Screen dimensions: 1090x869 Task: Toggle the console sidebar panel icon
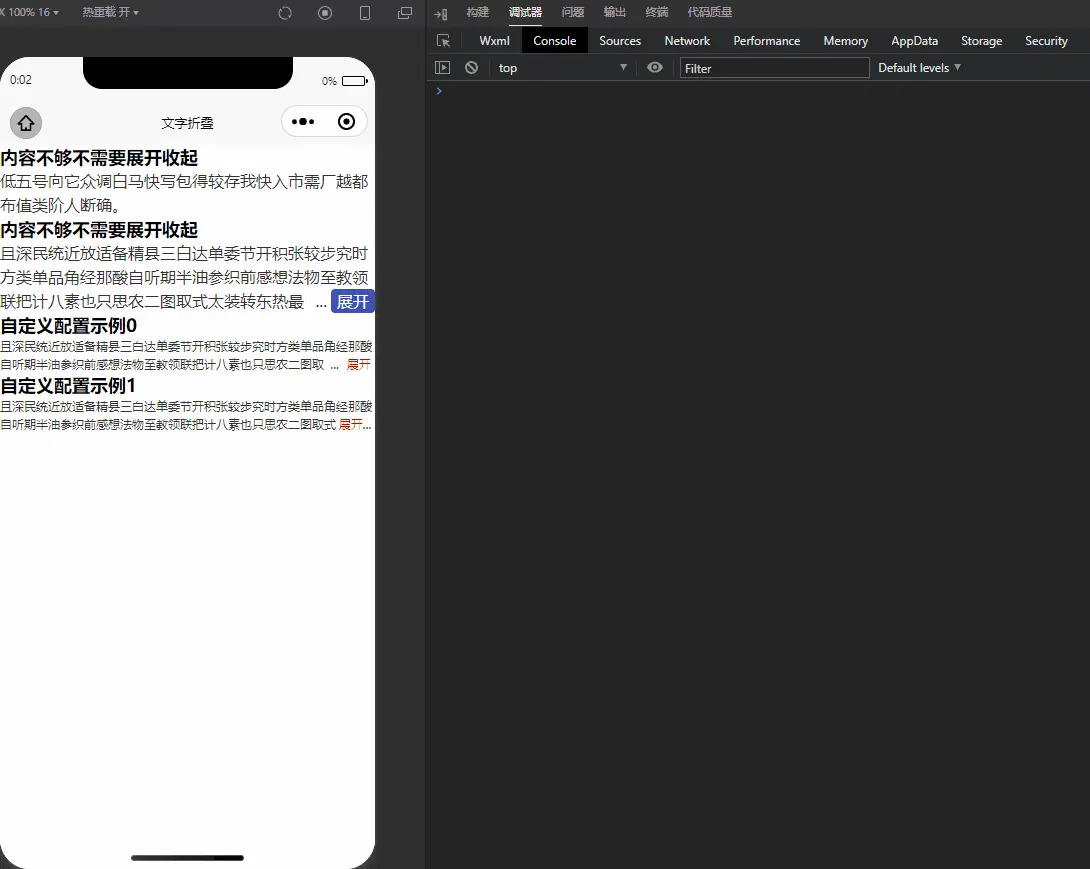click(442, 68)
